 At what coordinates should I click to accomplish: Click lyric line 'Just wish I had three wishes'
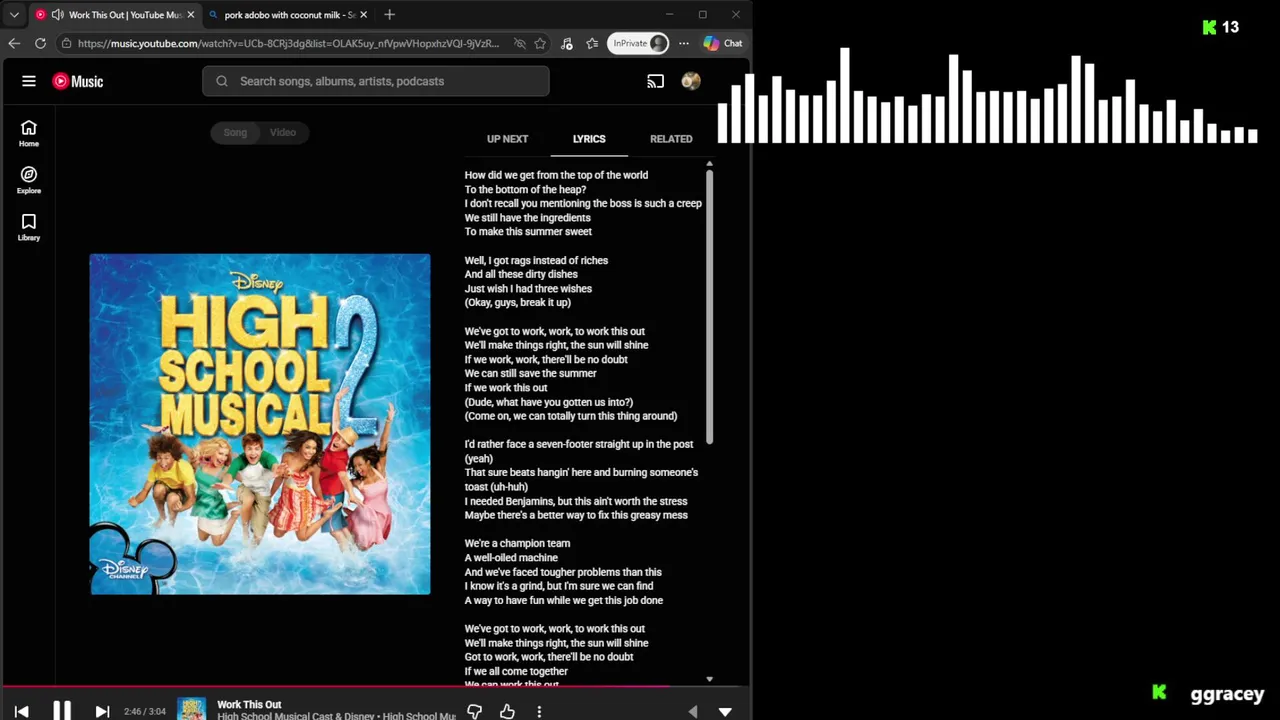tap(528, 288)
